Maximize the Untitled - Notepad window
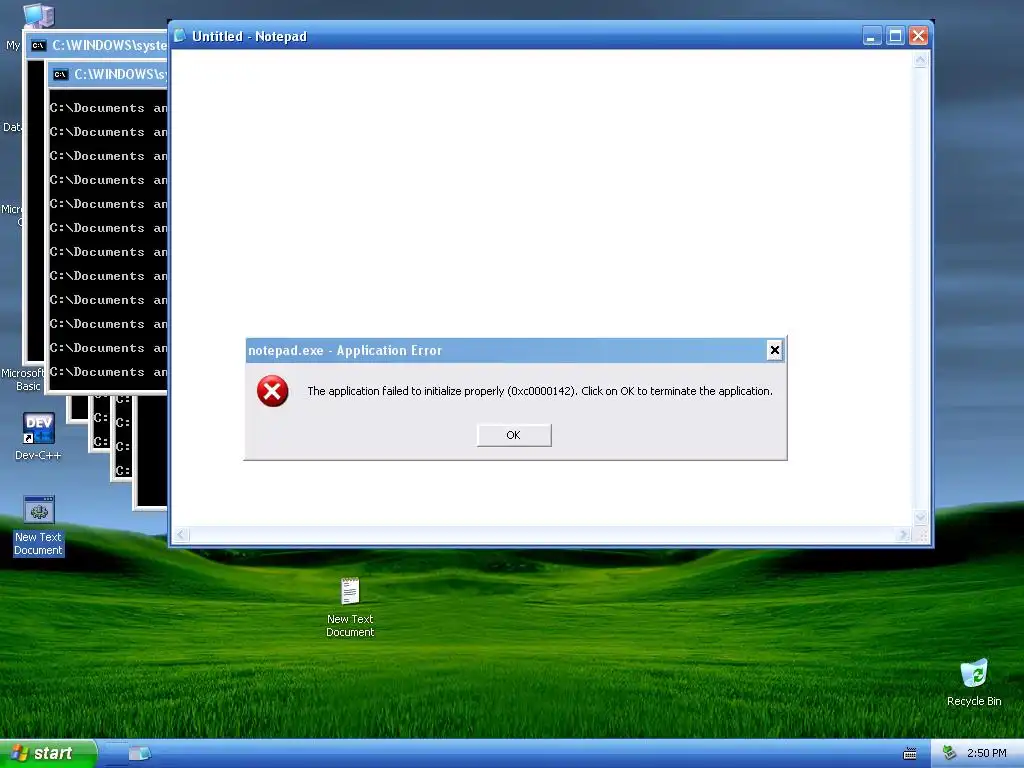1024x768 pixels. tap(895, 35)
